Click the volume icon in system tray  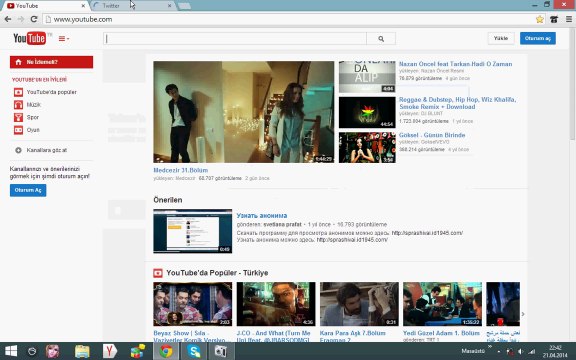521,352
